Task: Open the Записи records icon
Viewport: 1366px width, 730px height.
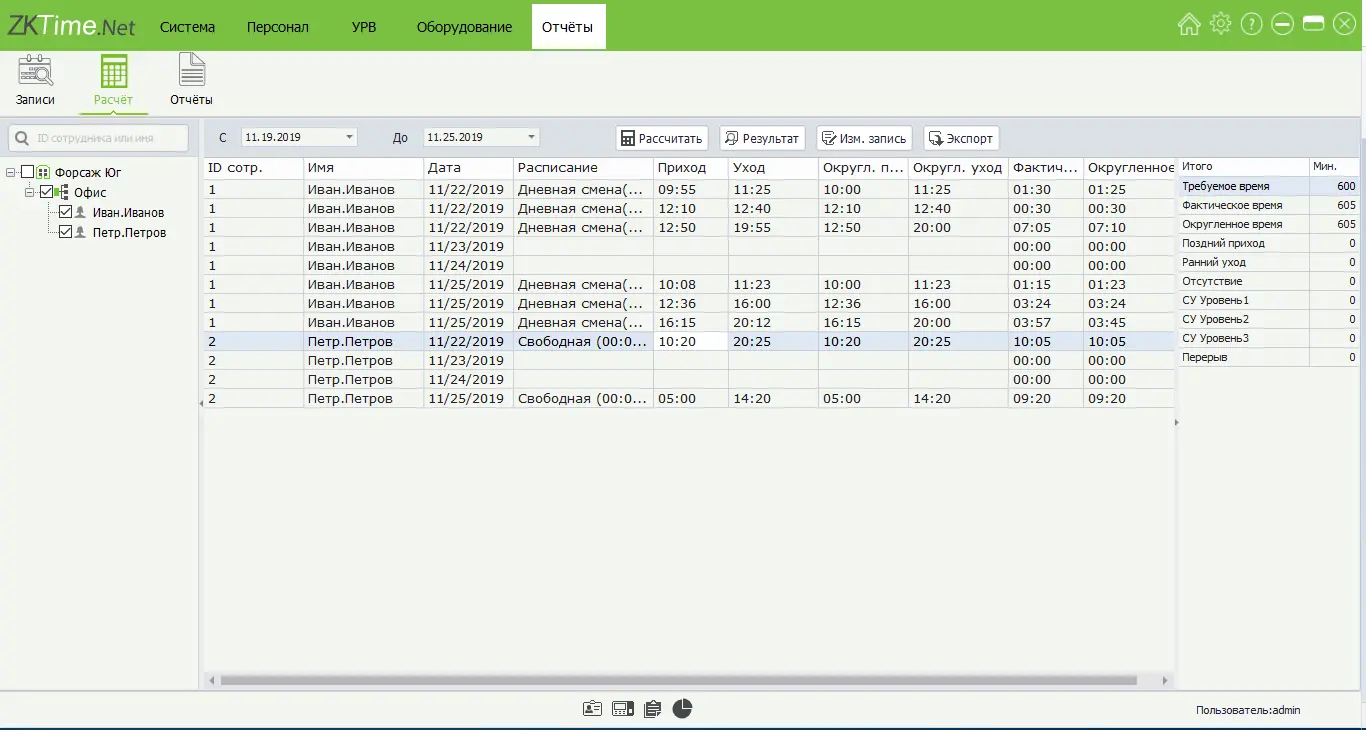Action: click(x=35, y=72)
